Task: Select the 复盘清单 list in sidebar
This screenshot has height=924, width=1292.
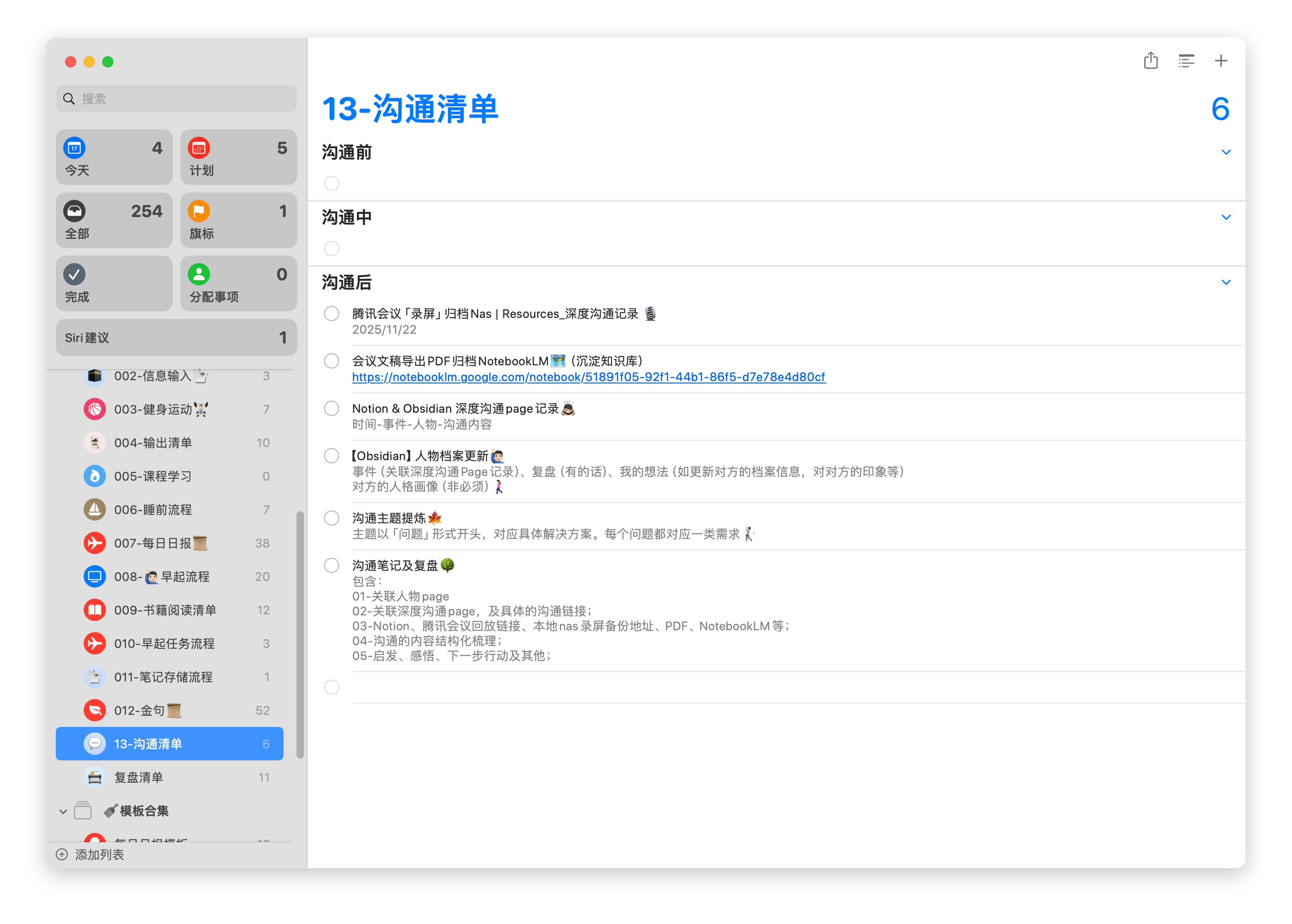Action: pos(139,778)
